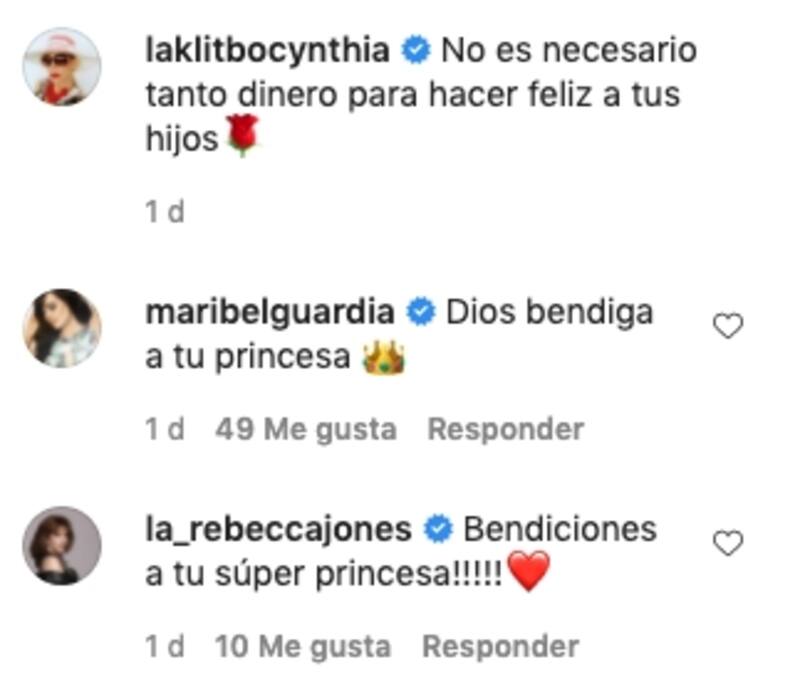View the 10 Me gusta likes list
This screenshot has width=800, height=694.
(x=303, y=647)
